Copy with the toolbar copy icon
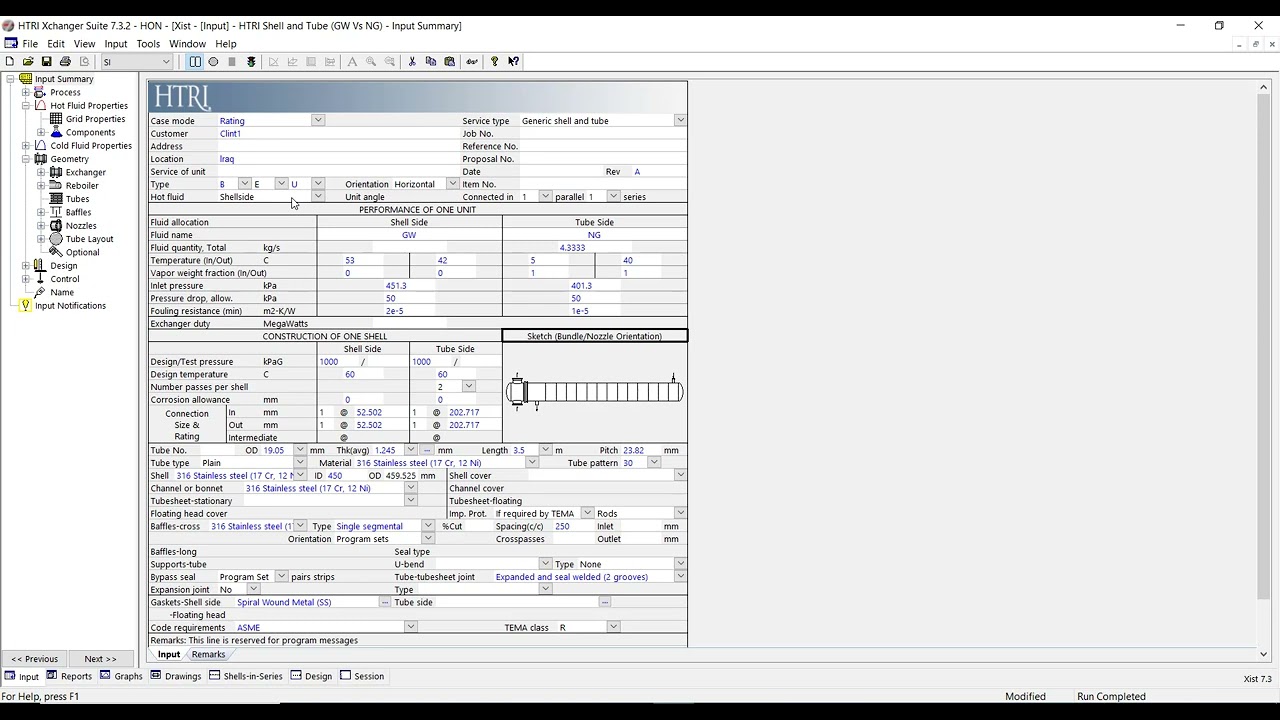The width and height of the screenshot is (1280, 720). click(431, 62)
